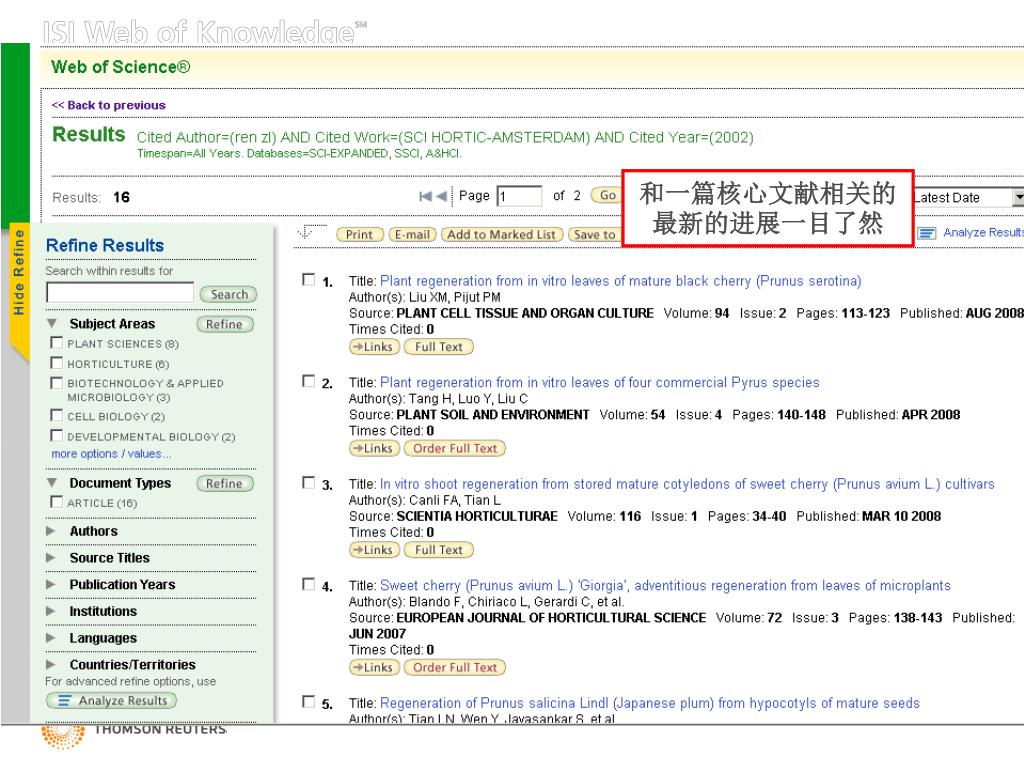This screenshot has height=768, width=1024.
Task: Click Analyze Results link at top right
Action: pos(983,232)
